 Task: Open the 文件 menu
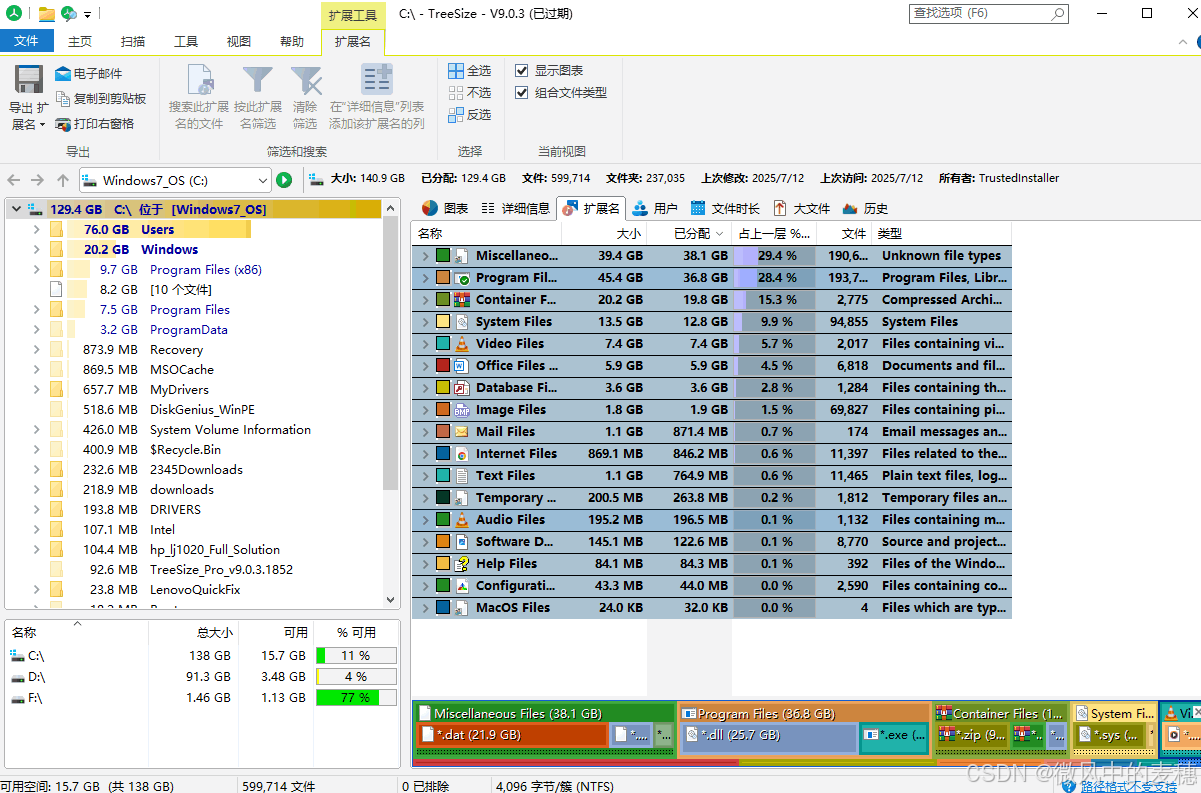point(27,41)
